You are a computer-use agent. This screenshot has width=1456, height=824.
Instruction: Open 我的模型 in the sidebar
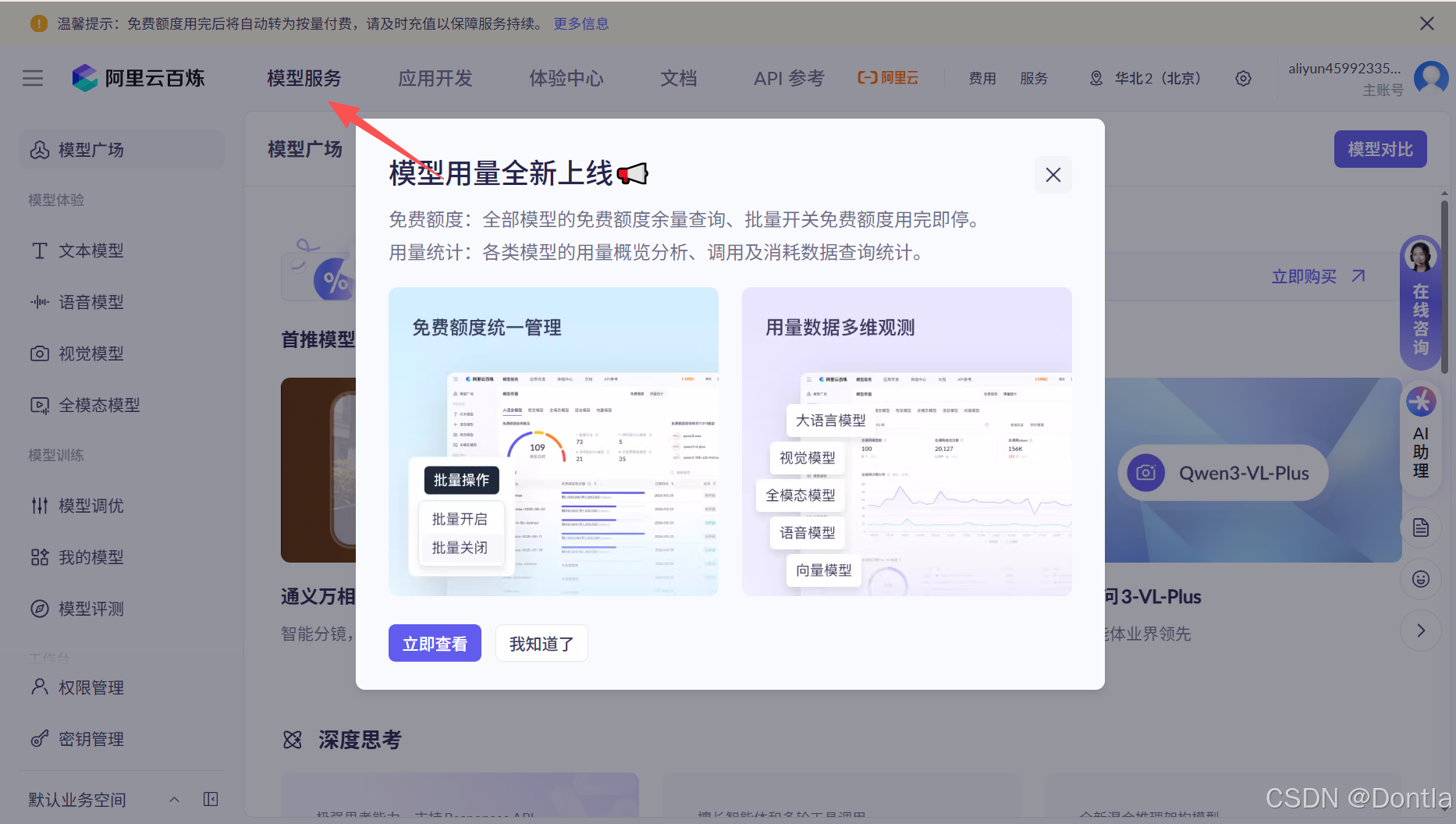click(x=91, y=557)
